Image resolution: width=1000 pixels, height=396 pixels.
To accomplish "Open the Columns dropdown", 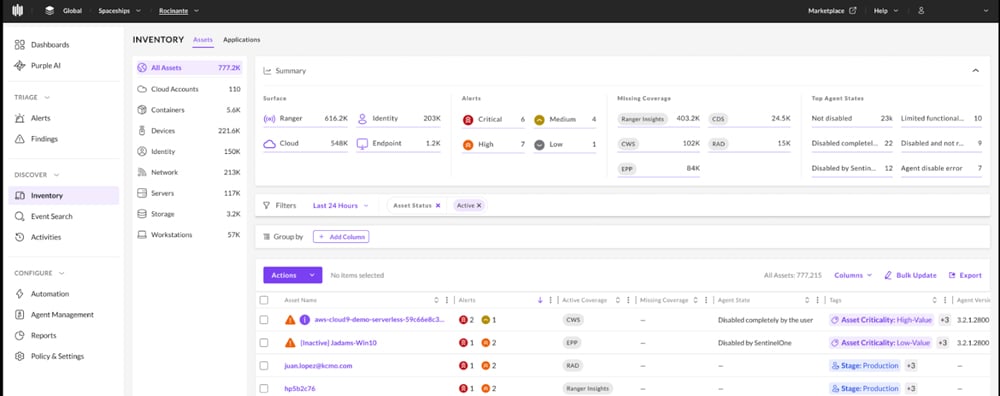I will (853, 275).
